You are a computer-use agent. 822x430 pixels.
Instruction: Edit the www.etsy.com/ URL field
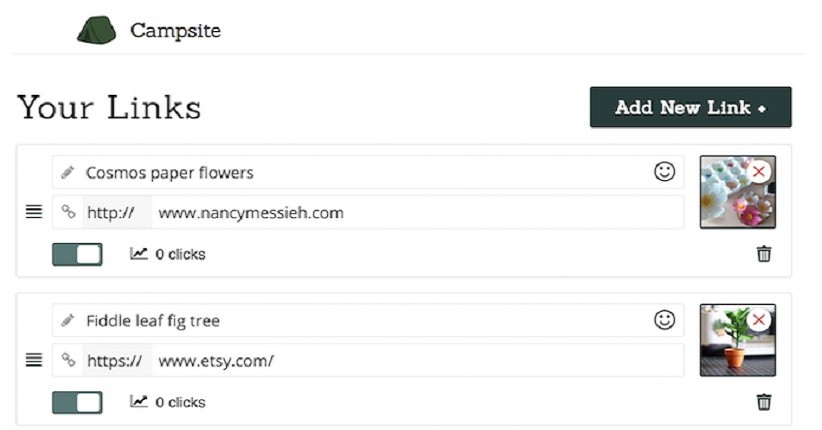416,360
